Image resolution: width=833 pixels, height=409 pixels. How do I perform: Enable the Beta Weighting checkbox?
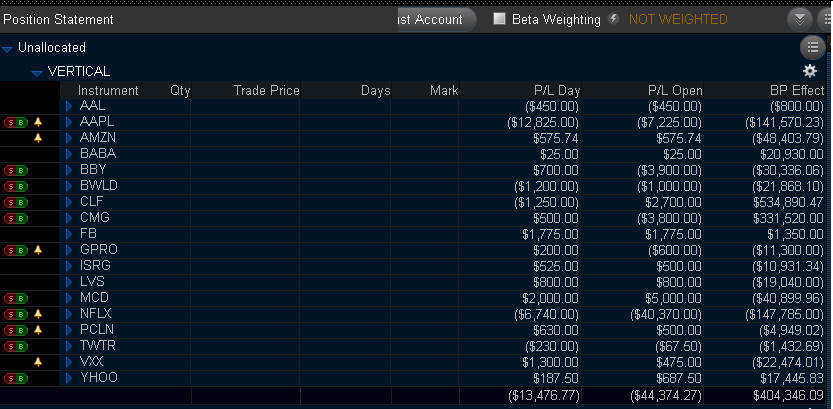tap(500, 19)
